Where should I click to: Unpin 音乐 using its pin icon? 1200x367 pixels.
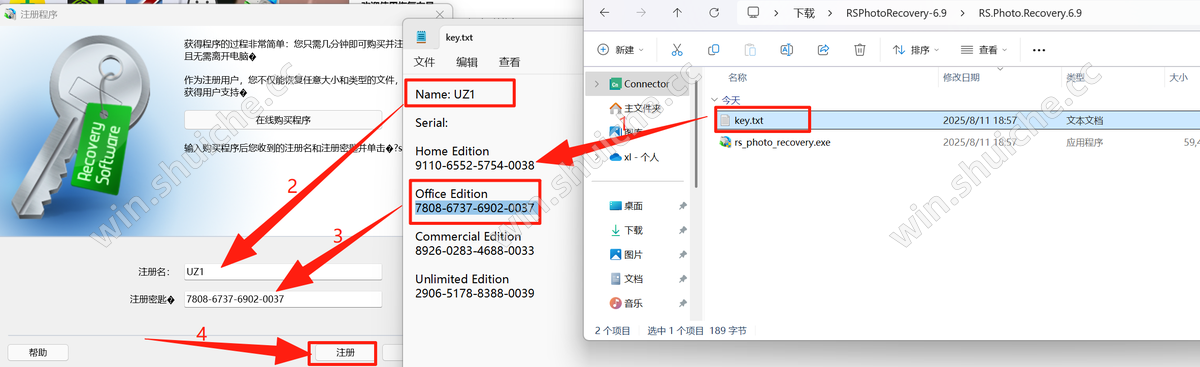coord(682,303)
